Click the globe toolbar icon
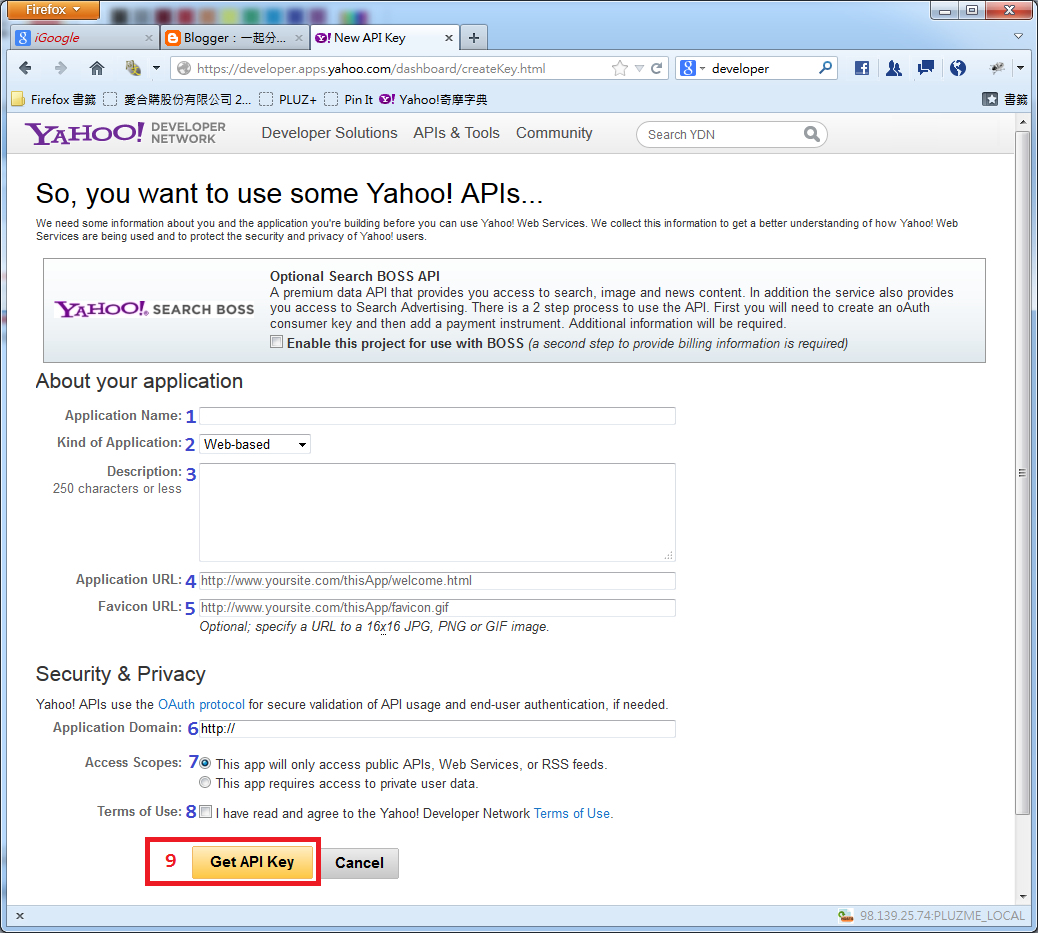The width and height of the screenshot is (1038, 933). click(x=957, y=68)
